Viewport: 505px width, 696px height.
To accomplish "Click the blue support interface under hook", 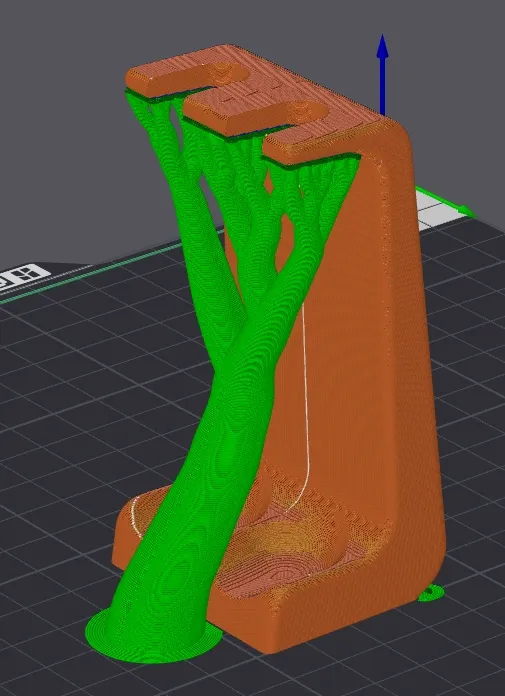I will [x=251, y=136].
